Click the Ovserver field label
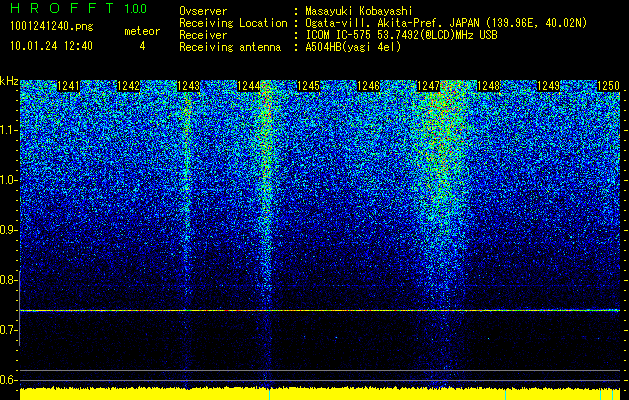Screen dimensions: 629x400 point(203,11)
